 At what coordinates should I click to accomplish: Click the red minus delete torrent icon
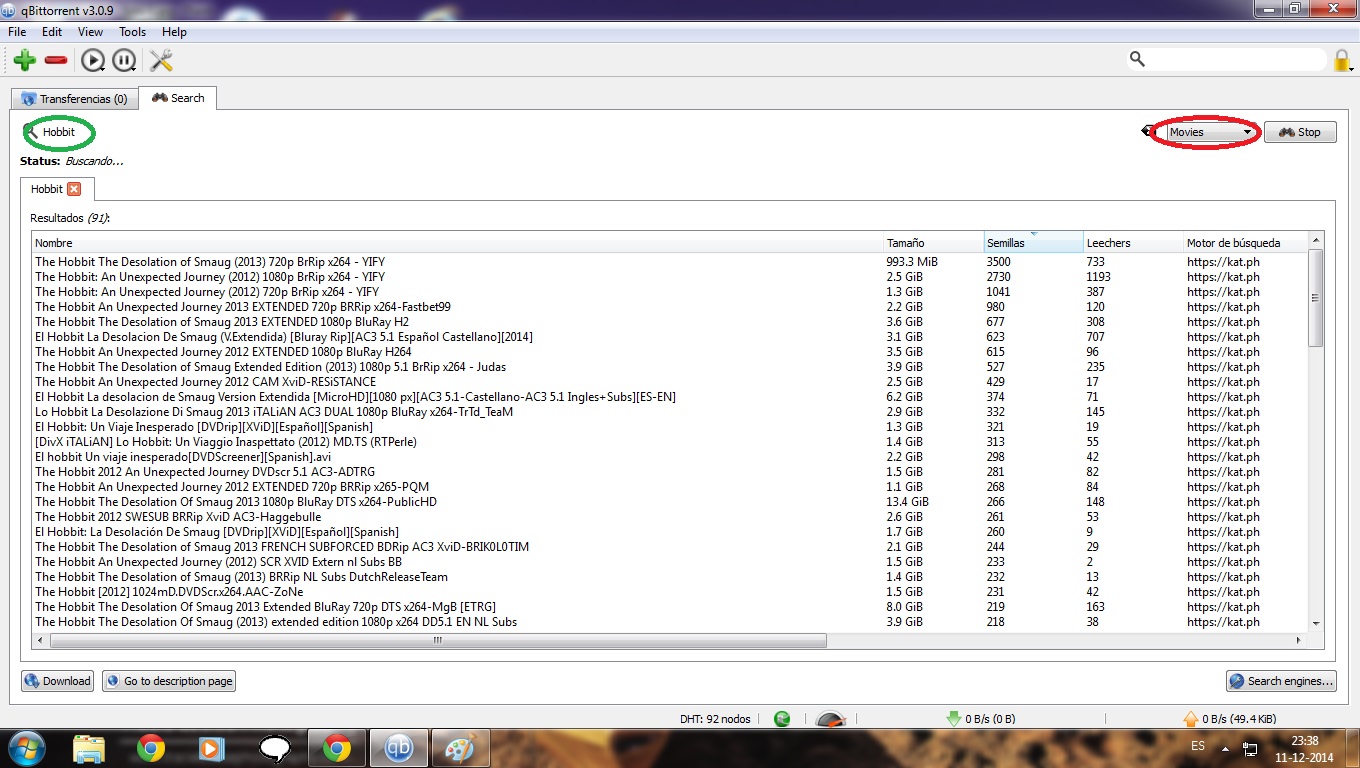[56, 60]
